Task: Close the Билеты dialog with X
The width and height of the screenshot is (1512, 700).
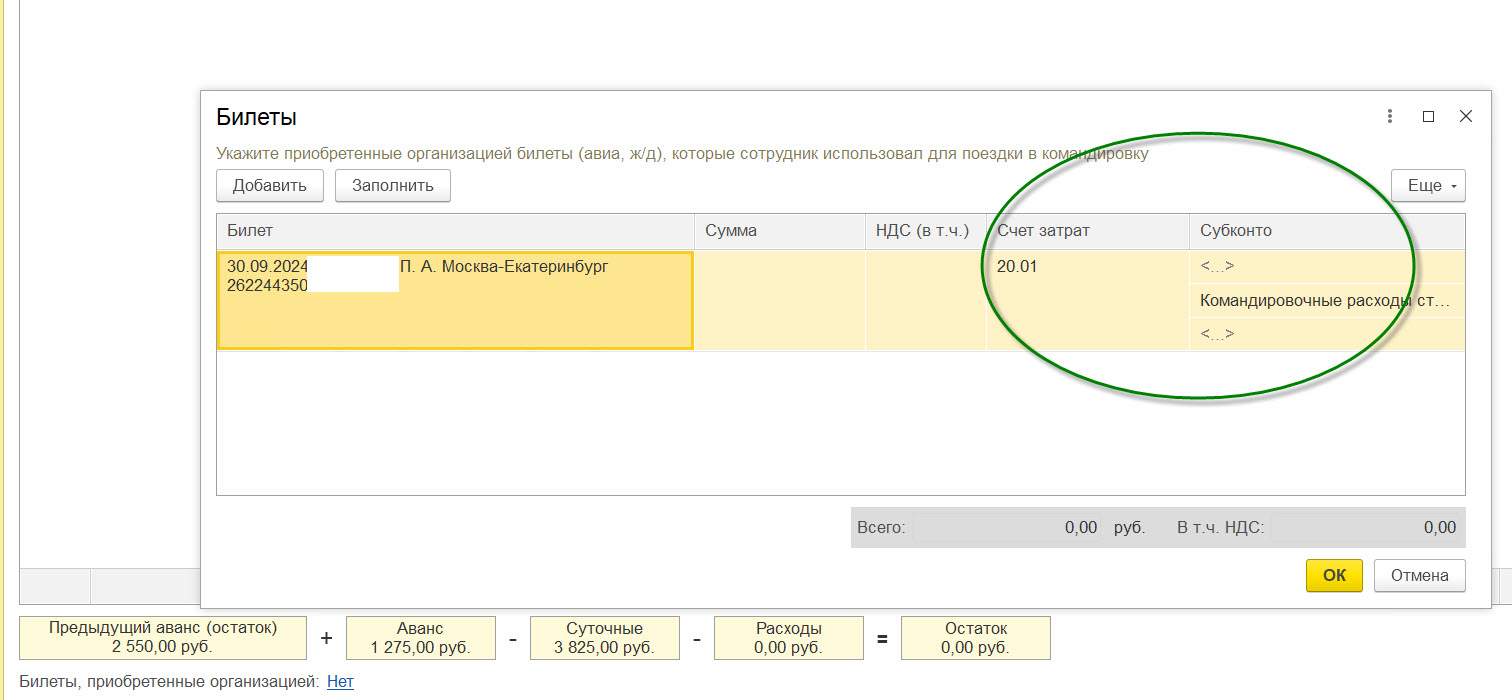Action: pos(1466,117)
